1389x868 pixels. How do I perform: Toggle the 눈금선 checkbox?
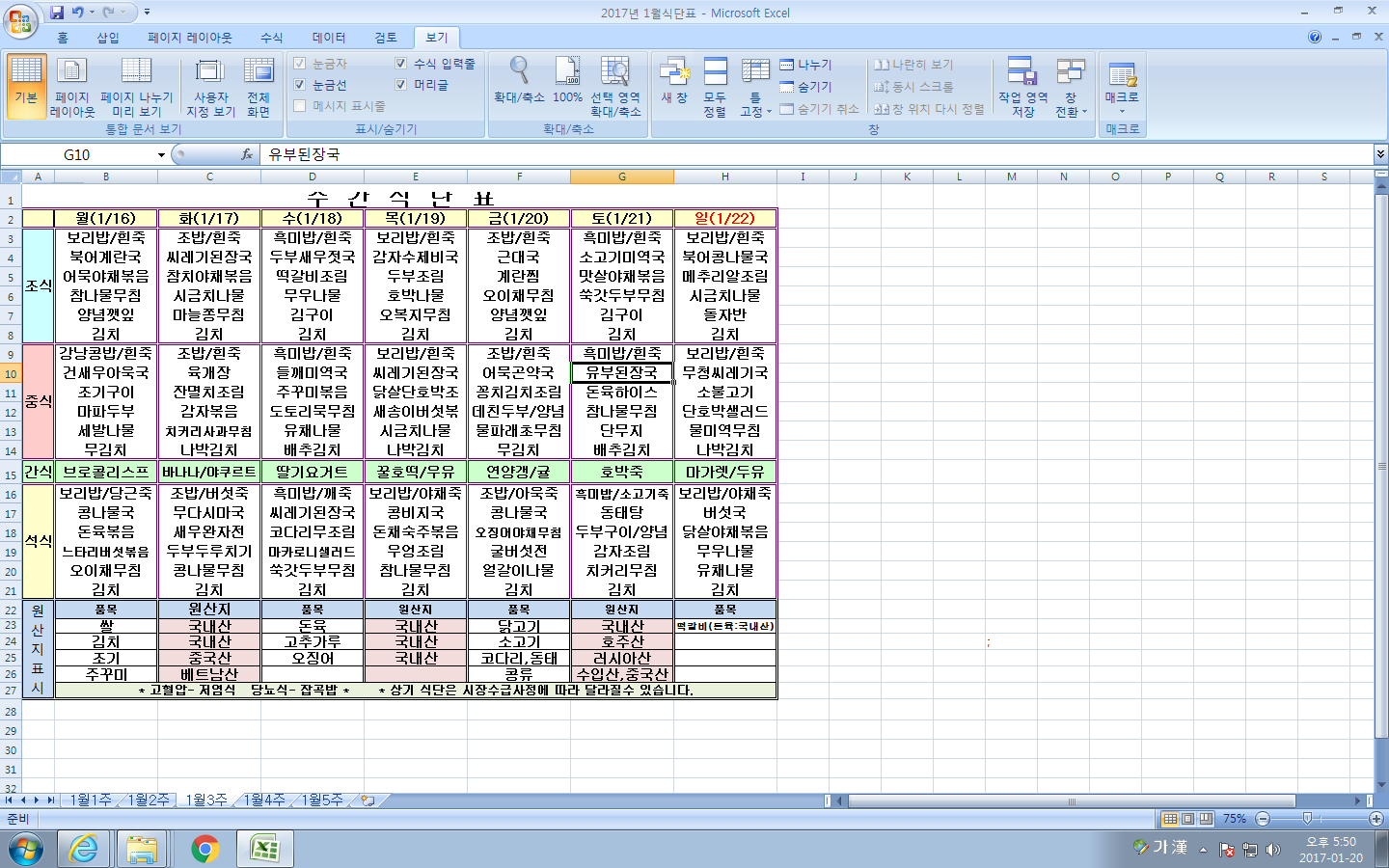[x=300, y=85]
